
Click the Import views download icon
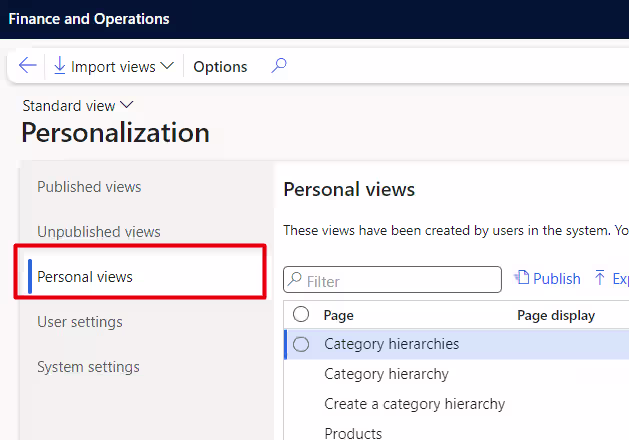click(x=59, y=66)
